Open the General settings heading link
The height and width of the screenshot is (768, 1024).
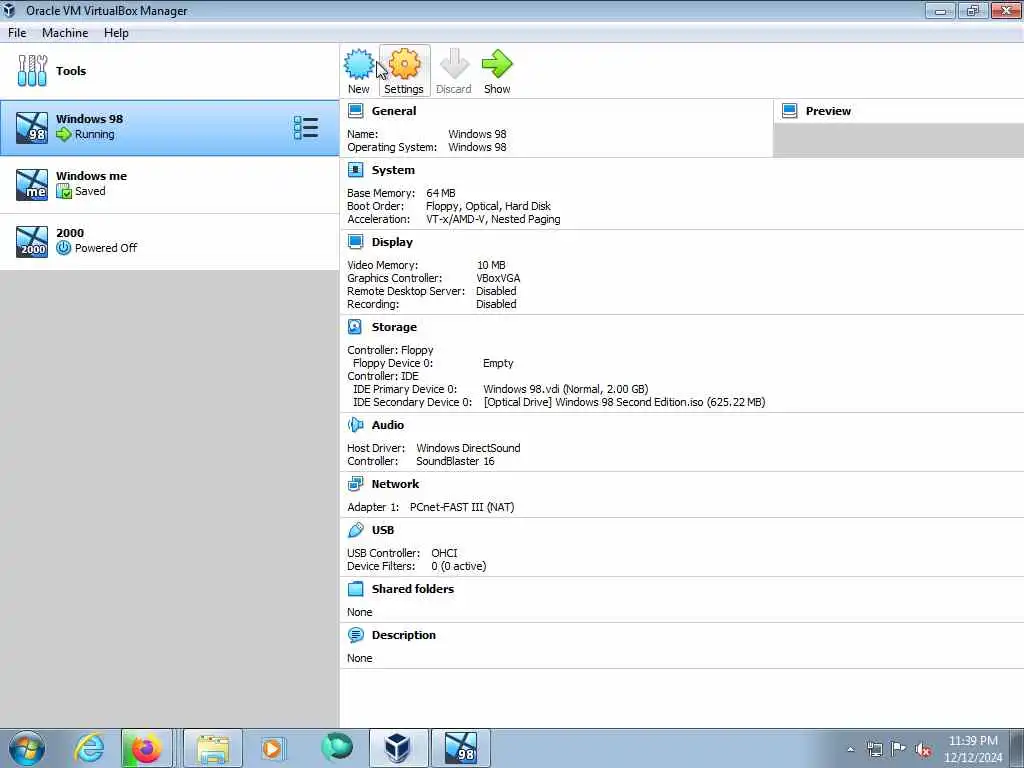pyautogui.click(x=394, y=111)
